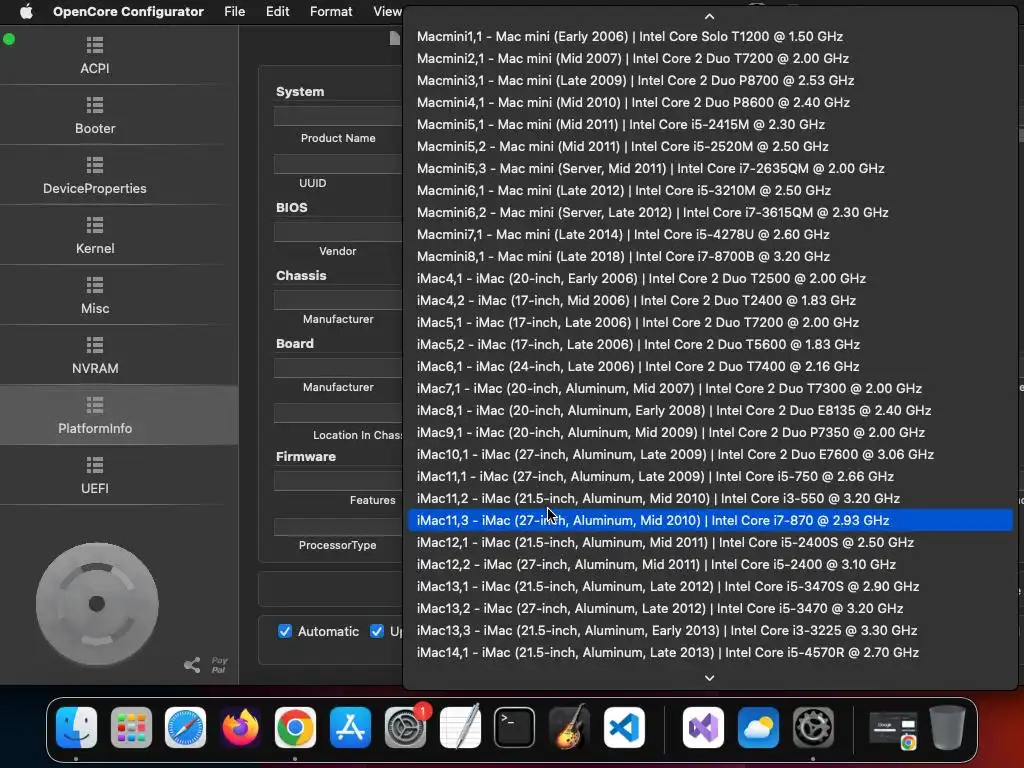Open Launchpad from the Dock
This screenshot has height=768, width=1024.
pyautogui.click(x=131, y=727)
